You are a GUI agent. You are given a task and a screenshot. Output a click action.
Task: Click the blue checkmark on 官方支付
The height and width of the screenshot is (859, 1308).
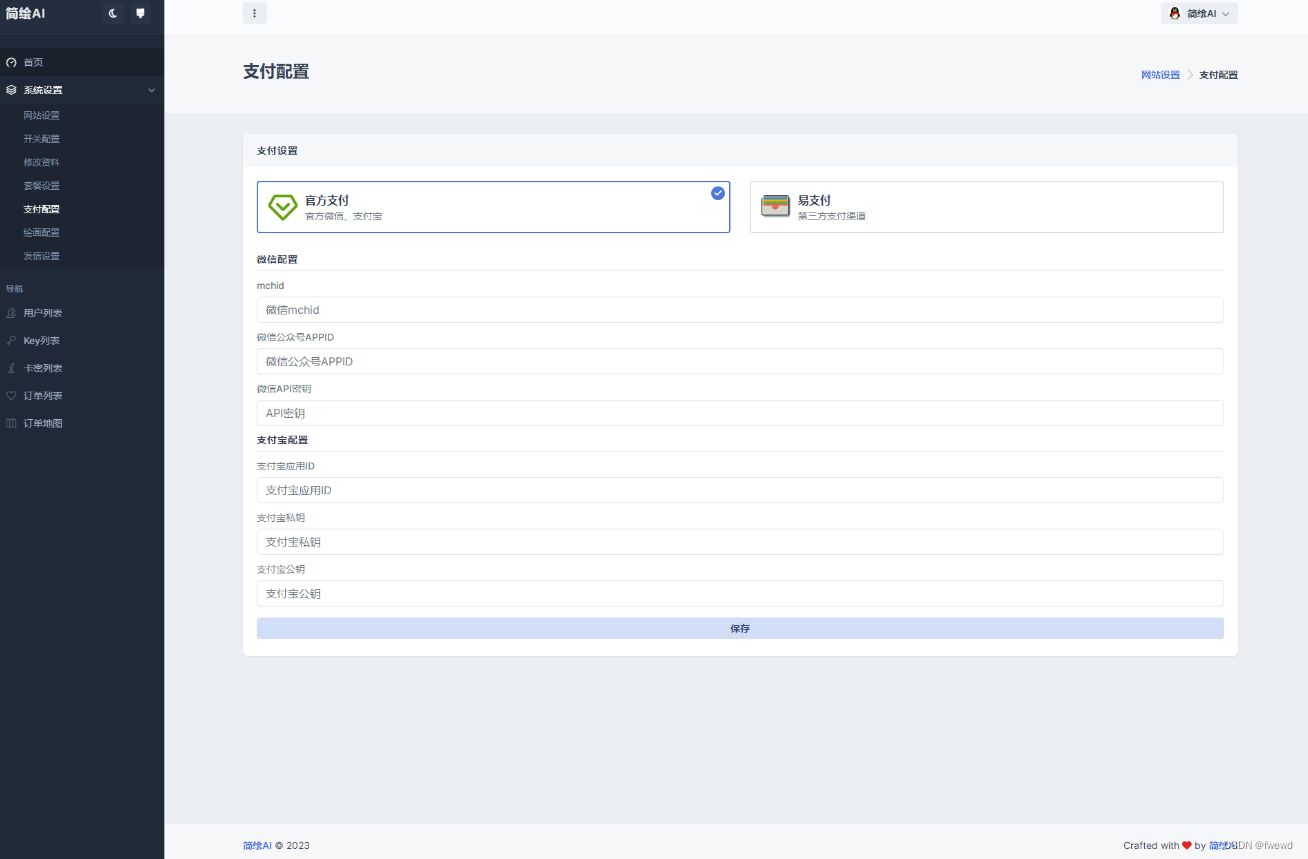(717, 193)
